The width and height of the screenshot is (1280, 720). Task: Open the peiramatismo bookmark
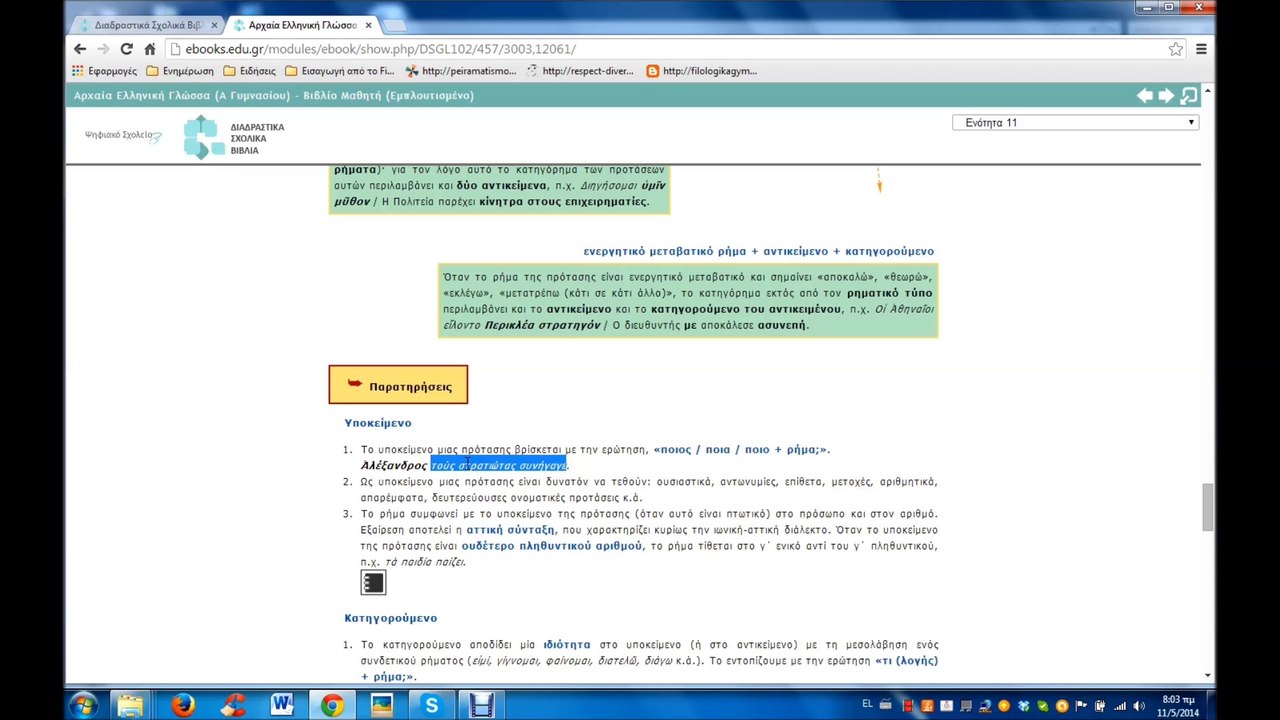tap(461, 71)
